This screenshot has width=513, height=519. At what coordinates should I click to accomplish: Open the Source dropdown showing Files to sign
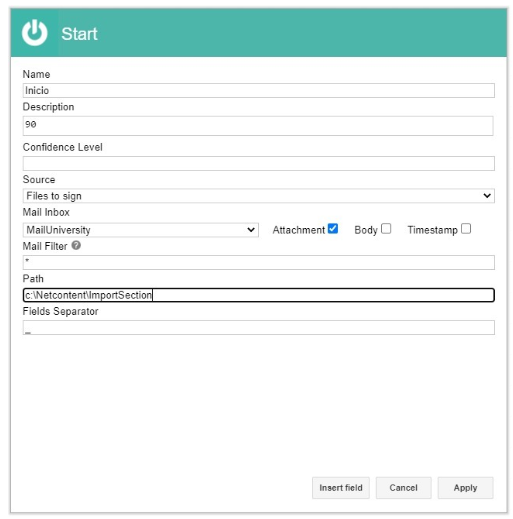[259, 196]
